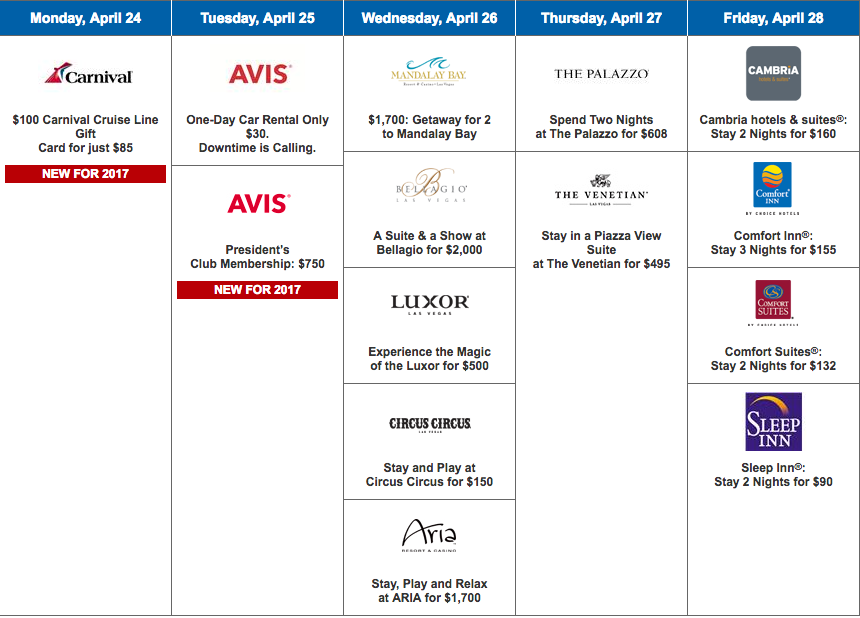Click The Venetian logo
This screenshot has width=860, height=618.
point(601,190)
